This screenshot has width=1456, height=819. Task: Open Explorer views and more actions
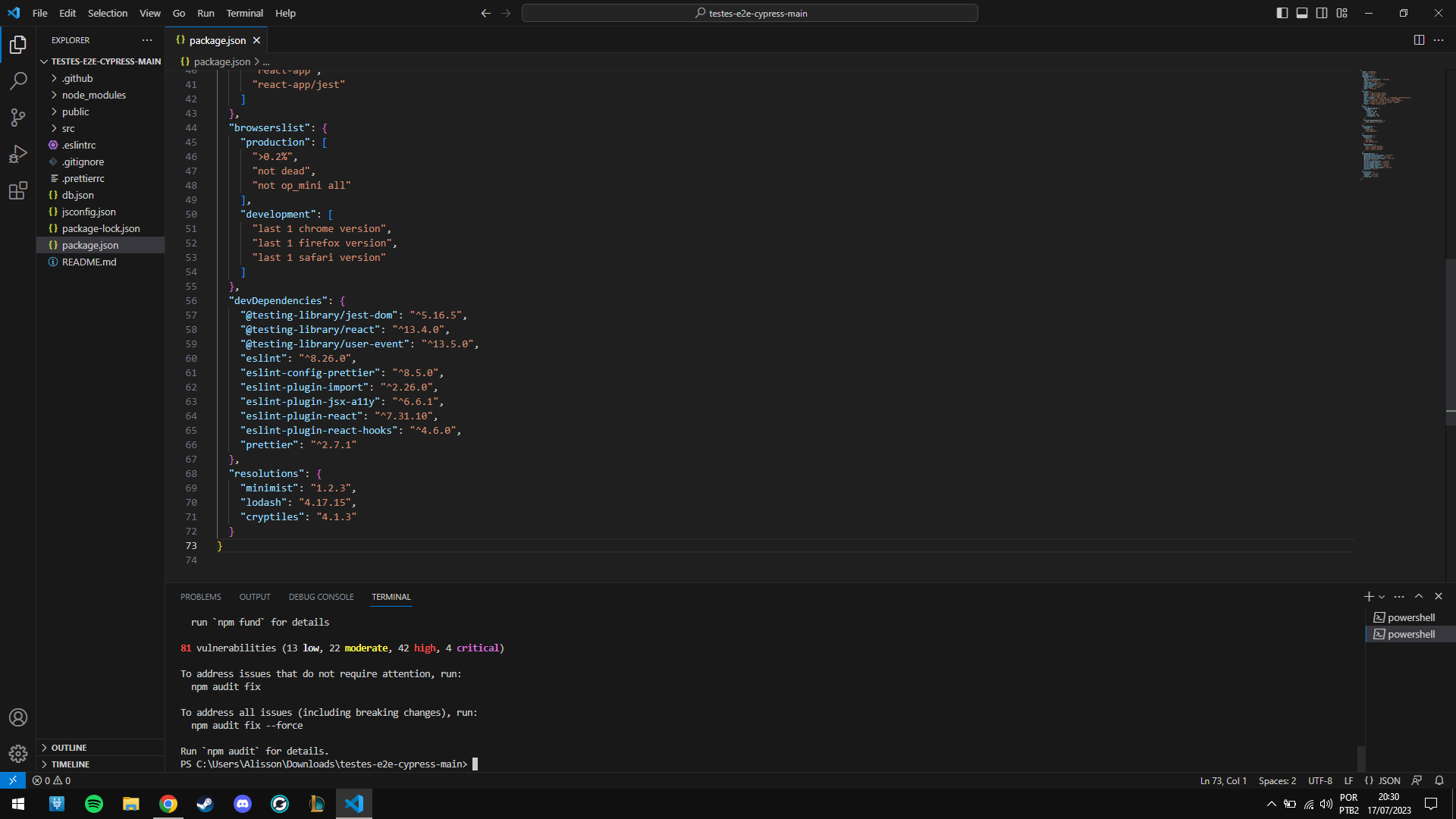coord(147,40)
